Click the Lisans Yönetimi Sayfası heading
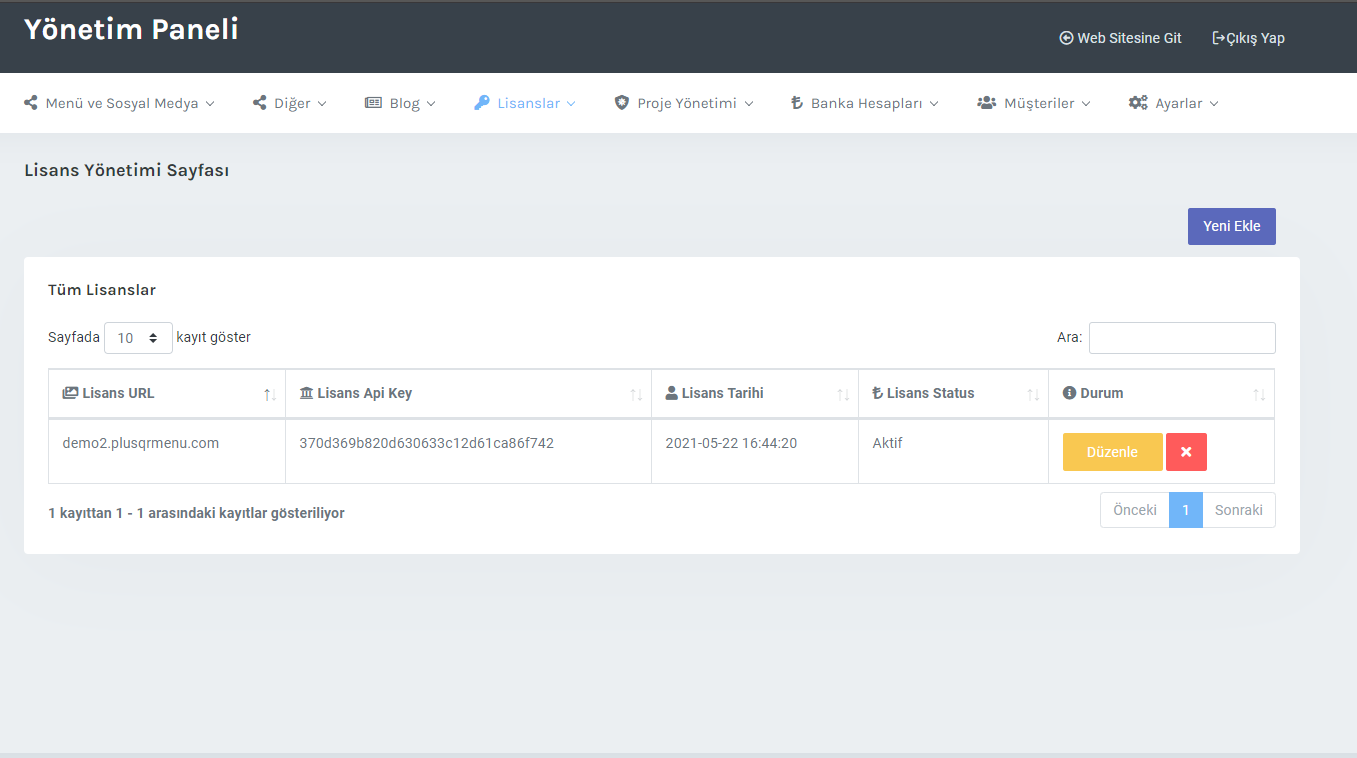The image size is (1357, 758). click(127, 171)
